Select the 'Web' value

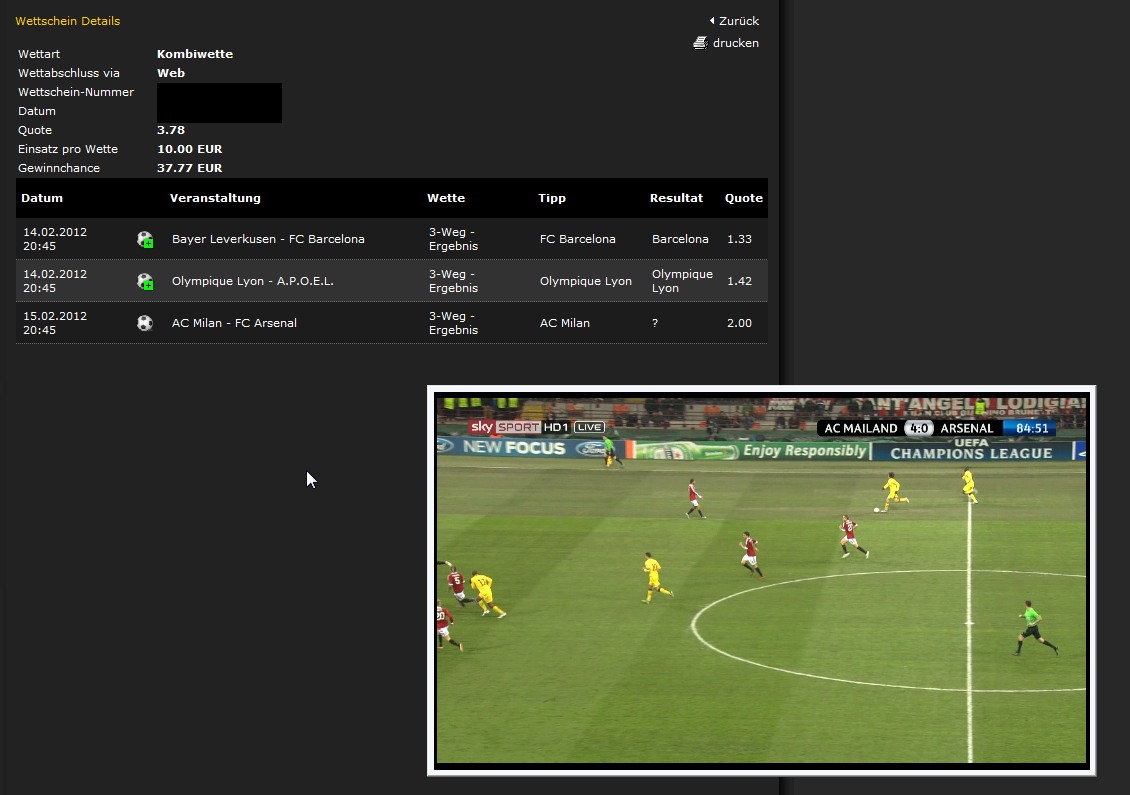171,73
